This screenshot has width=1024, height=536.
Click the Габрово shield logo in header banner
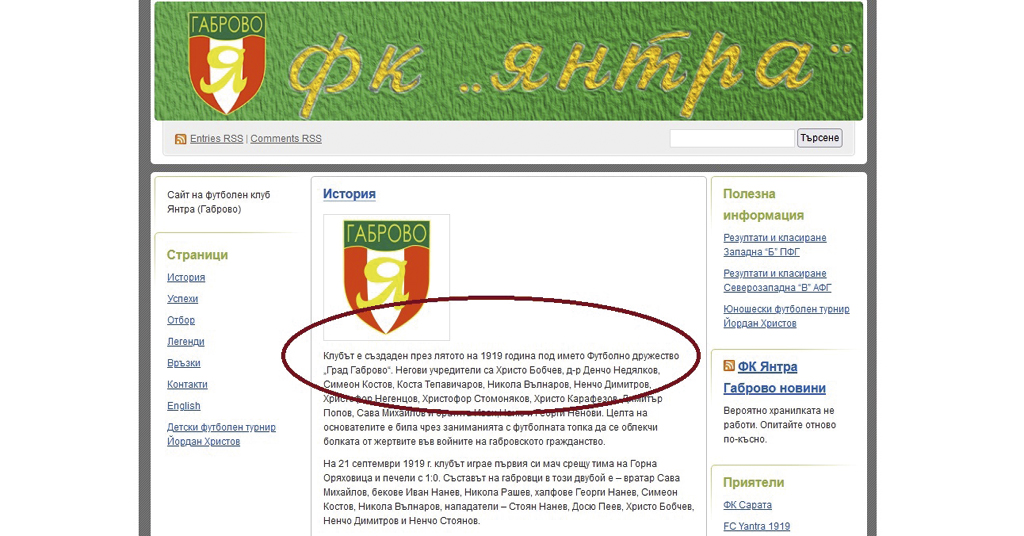(x=228, y=63)
